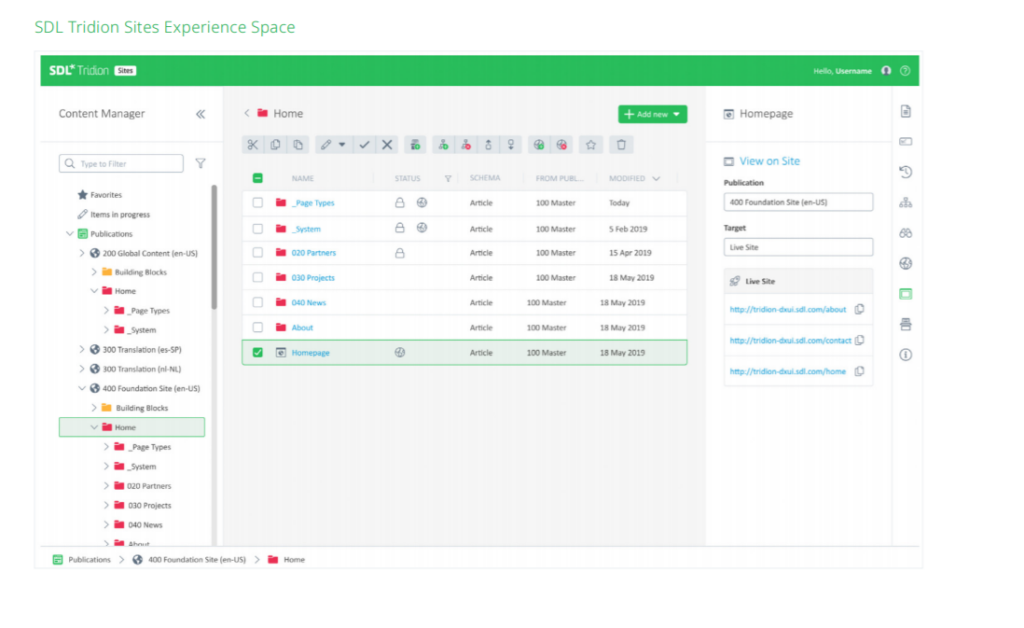
Task: Click the filter funnel beside Type to Filter
Action: 200,163
